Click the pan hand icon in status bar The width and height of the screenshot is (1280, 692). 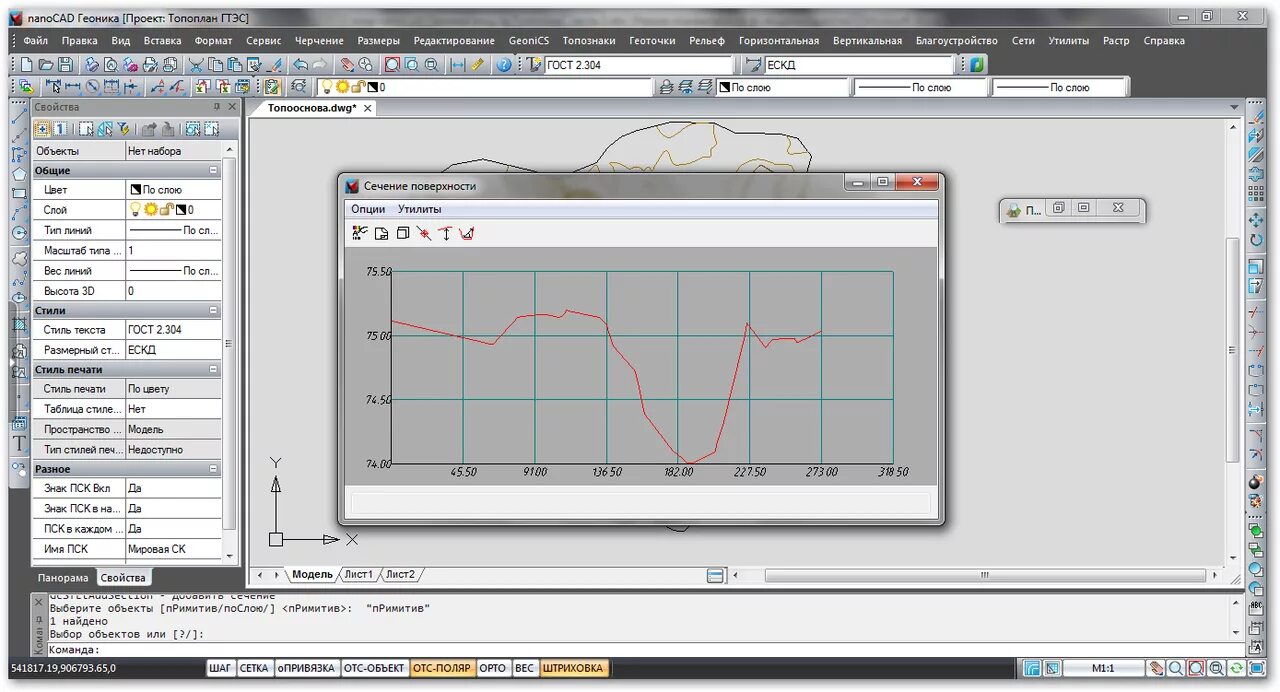pyautogui.click(x=1157, y=668)
